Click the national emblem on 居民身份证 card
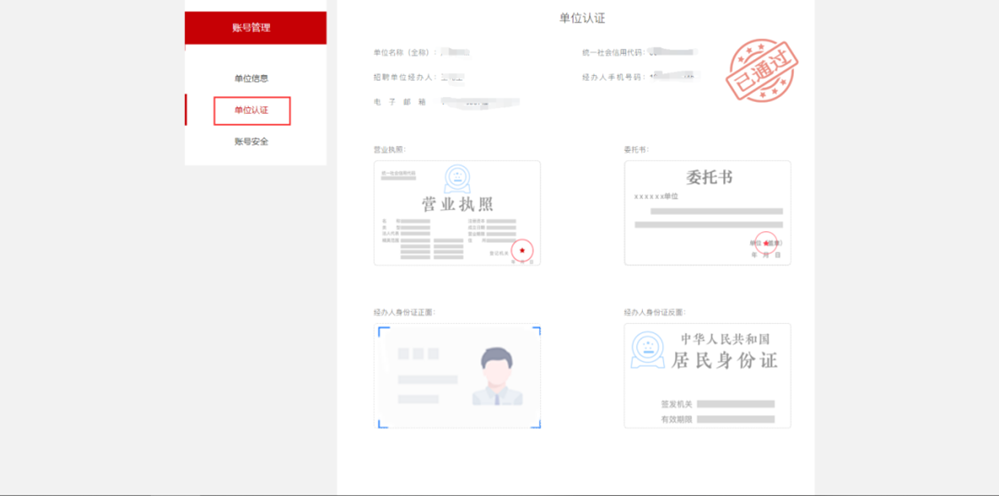The height and width of the screenshot is (496, 999). pos(647,350)
